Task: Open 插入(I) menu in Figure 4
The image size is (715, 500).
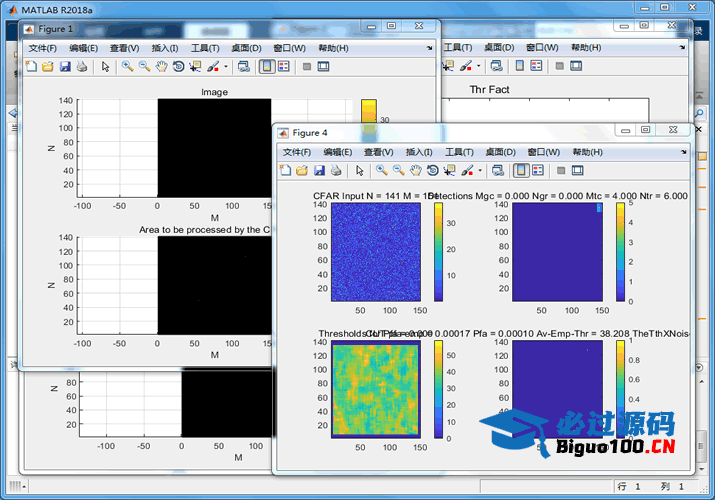Action: tap(419, 152)
